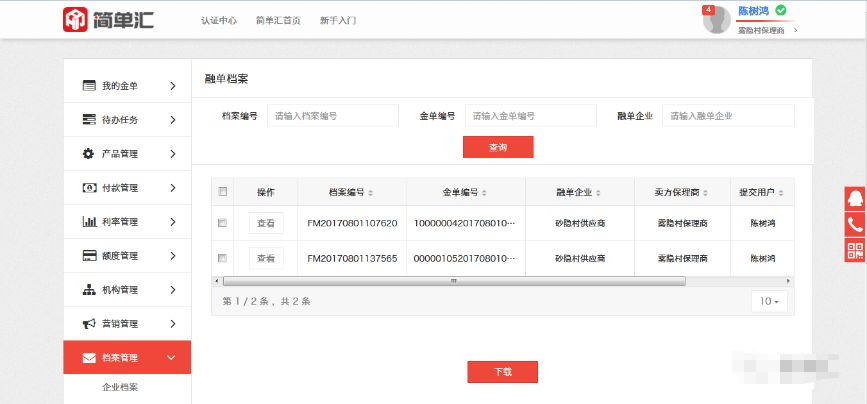The width and height of the screenshot is (867, 404).
Task: Click the red 查询 button
Action: [x=498, y=147]
